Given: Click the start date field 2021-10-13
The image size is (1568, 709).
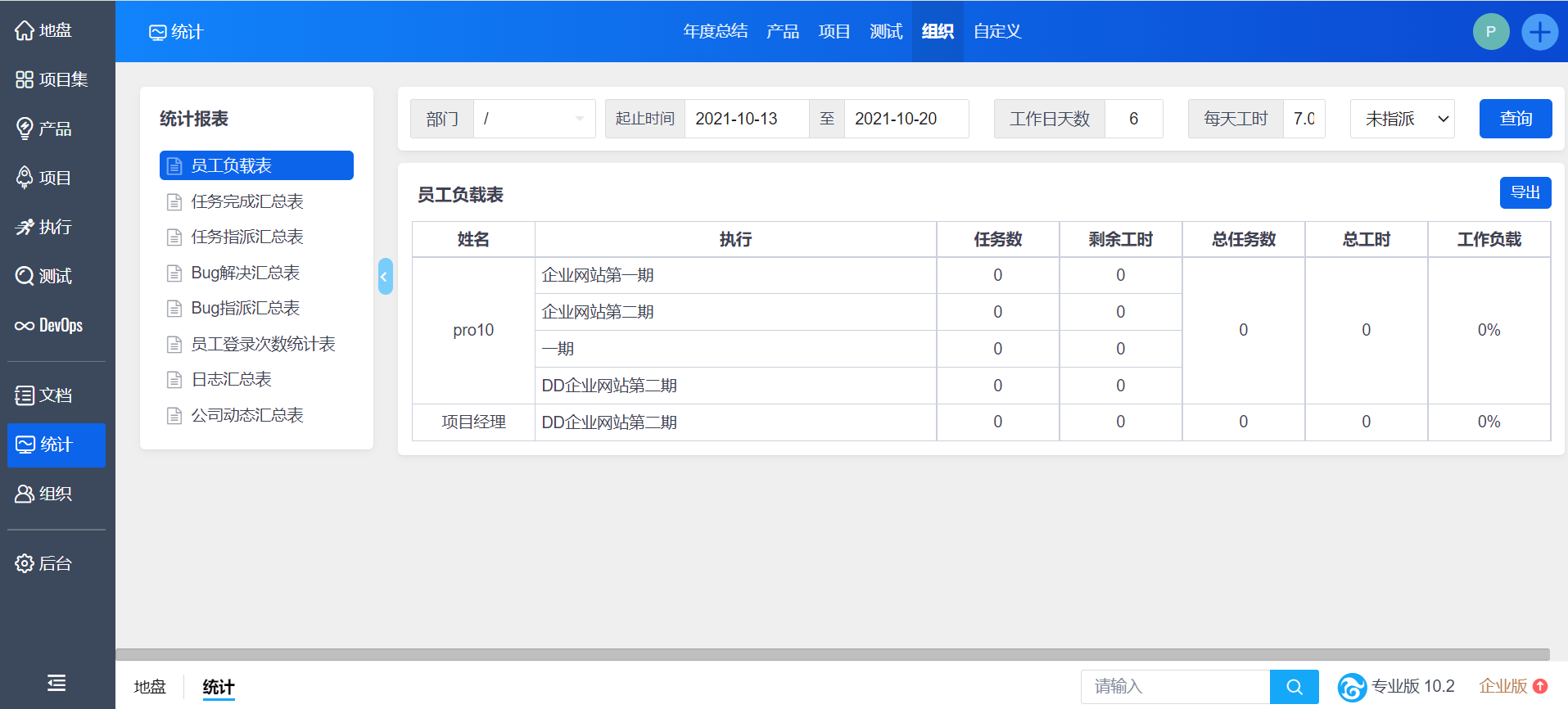Looking at the screenshot, I should click(747, 119).
